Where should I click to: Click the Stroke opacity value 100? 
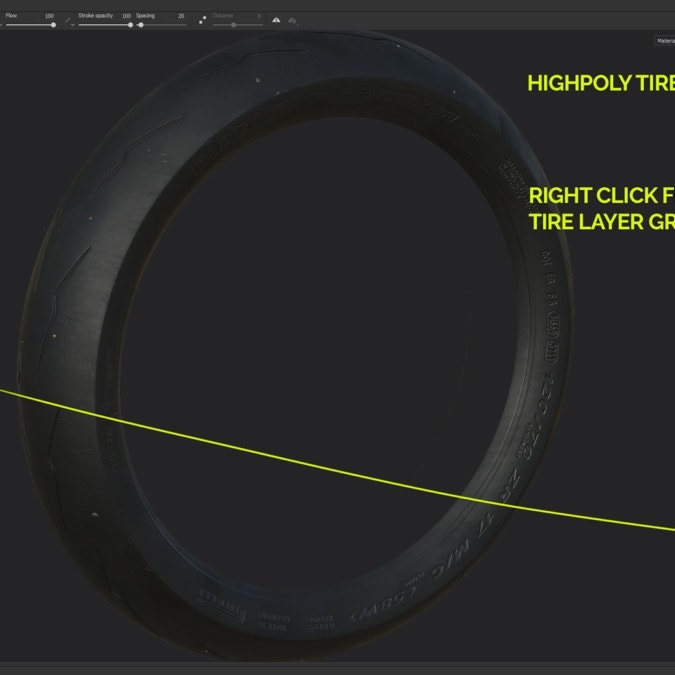(x=127, y=16)
